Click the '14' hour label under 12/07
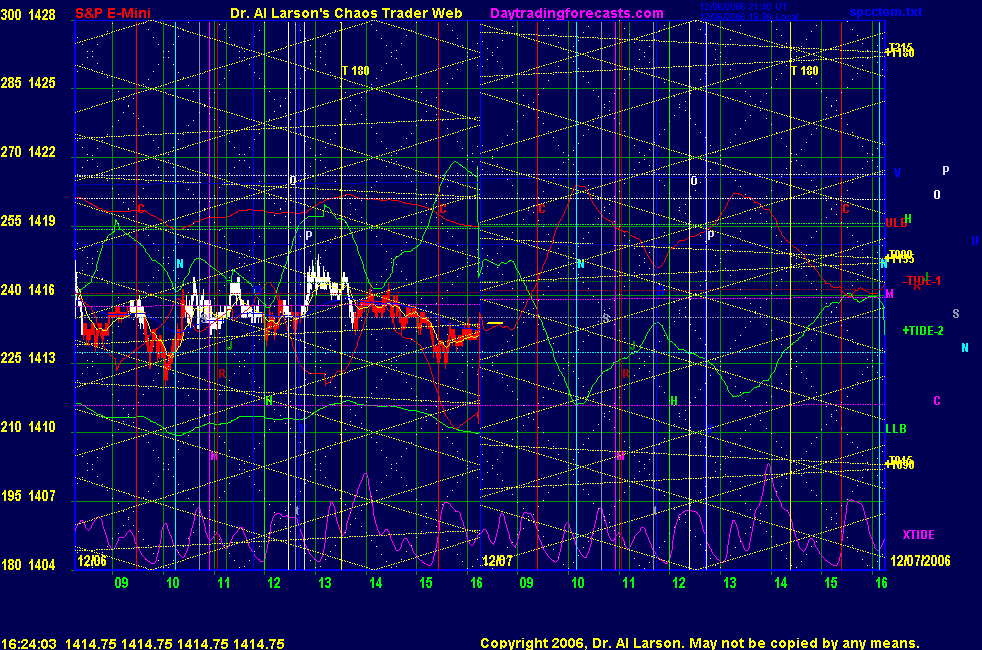 point(780,583)
